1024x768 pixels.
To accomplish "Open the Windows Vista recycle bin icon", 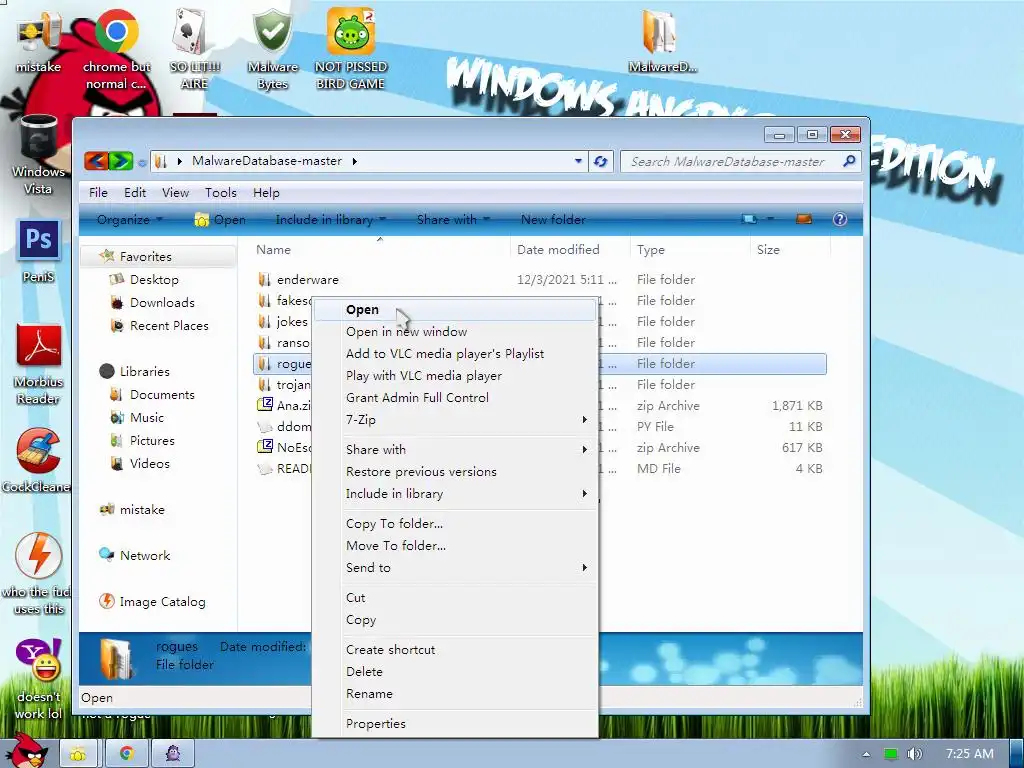I will coord(38,155).
